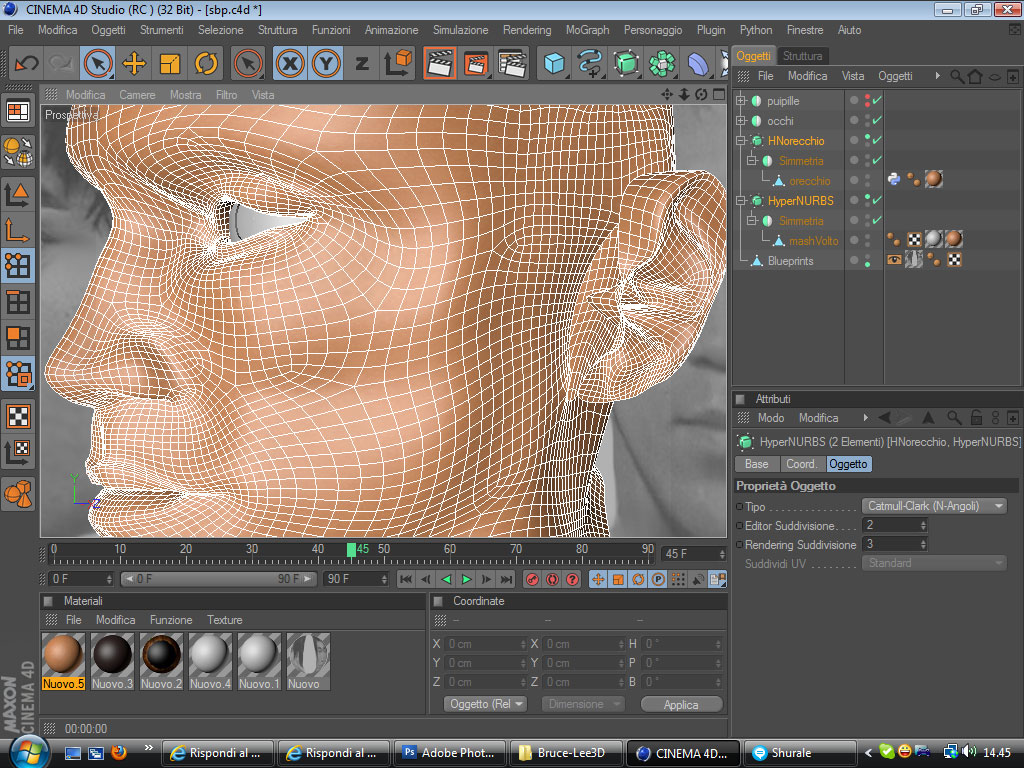Click the Undo arrow icon
Image resolution: width=1024 pixels, height=768 pixels.
click(x=26, y=64)
